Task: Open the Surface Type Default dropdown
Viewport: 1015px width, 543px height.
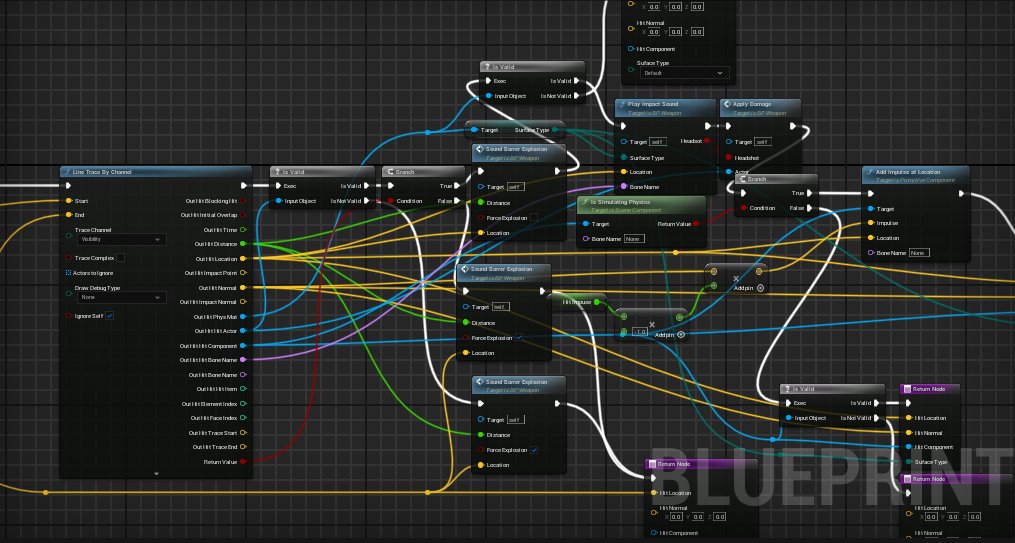Action: click(684, 73)
